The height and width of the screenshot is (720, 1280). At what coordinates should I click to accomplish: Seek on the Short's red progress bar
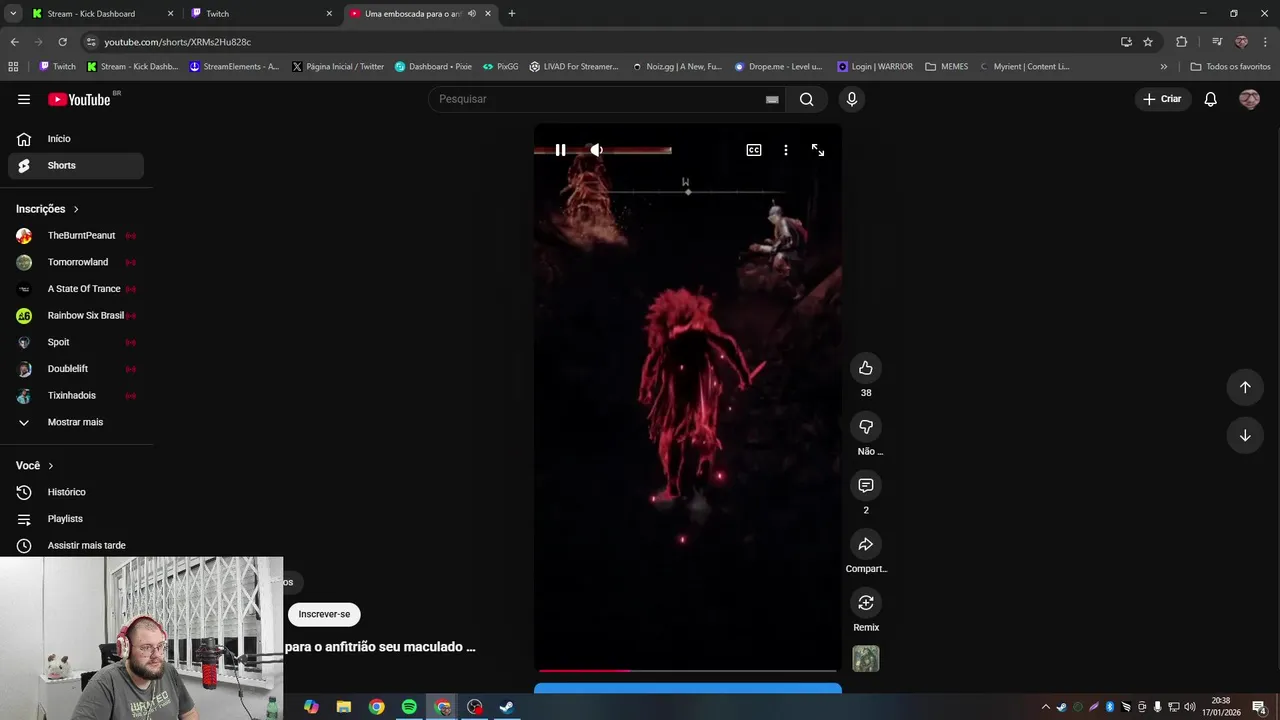688,671
